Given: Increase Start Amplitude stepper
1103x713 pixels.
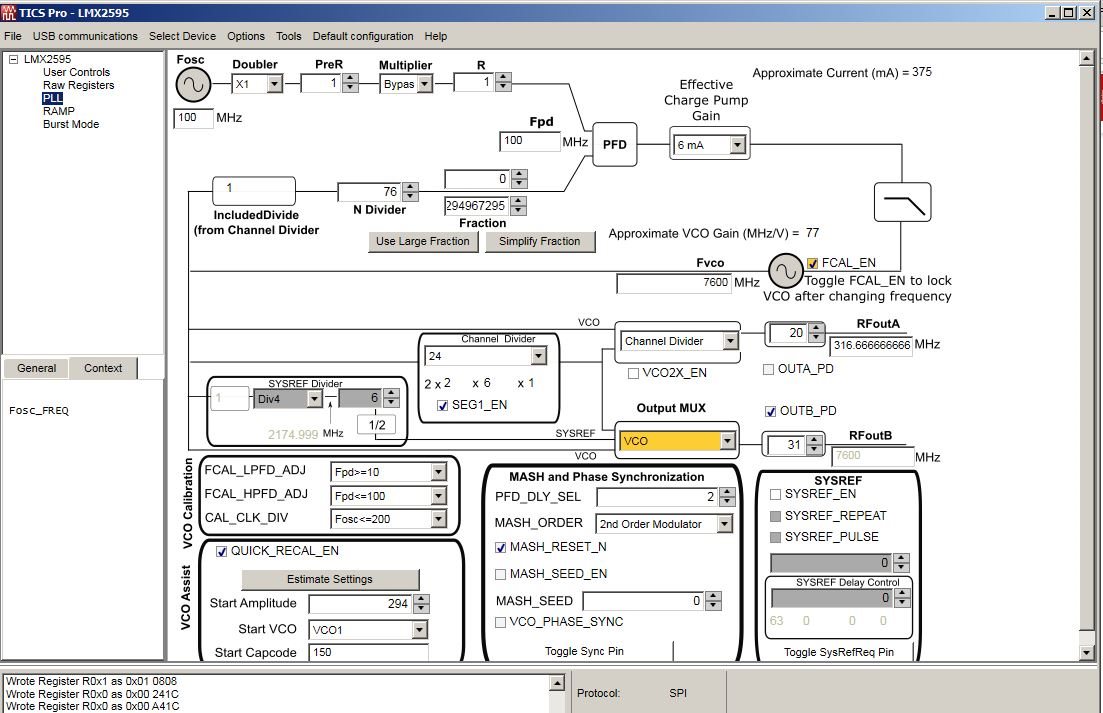Looking at the screenshot, I should tap(421, 599).
